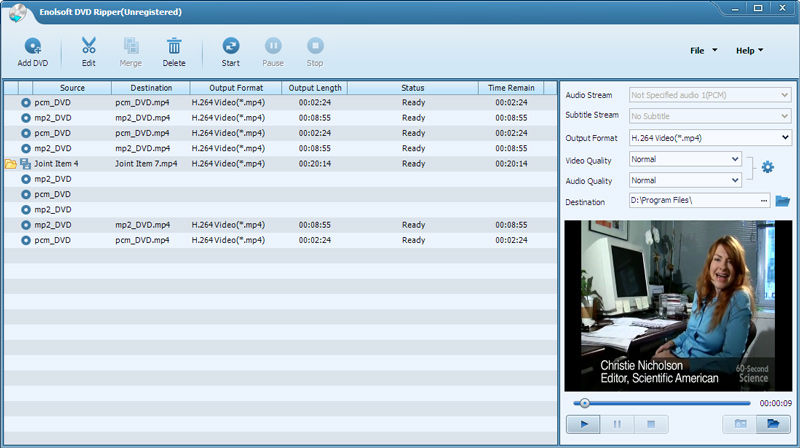The height and width of the screenshot is (448, 800).
Task: Open the Audio Stream dropdown
Action: coord(710,95)
